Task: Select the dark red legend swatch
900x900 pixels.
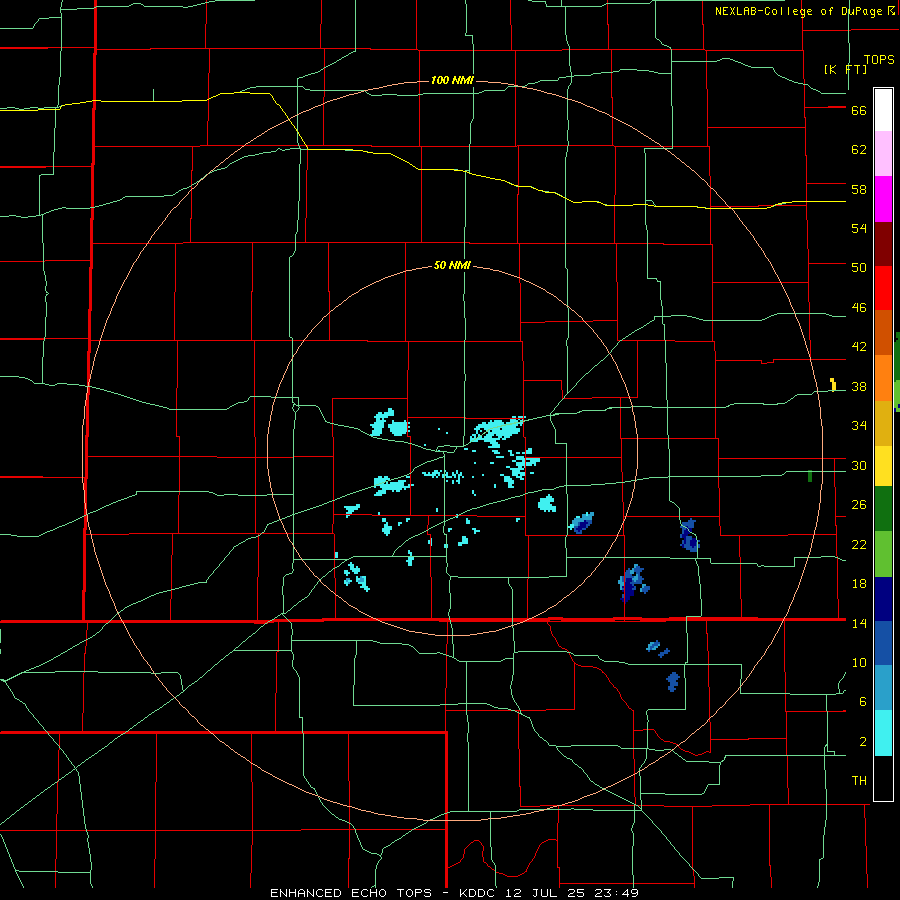Action: pyautogui.click(x=883, y=244)
